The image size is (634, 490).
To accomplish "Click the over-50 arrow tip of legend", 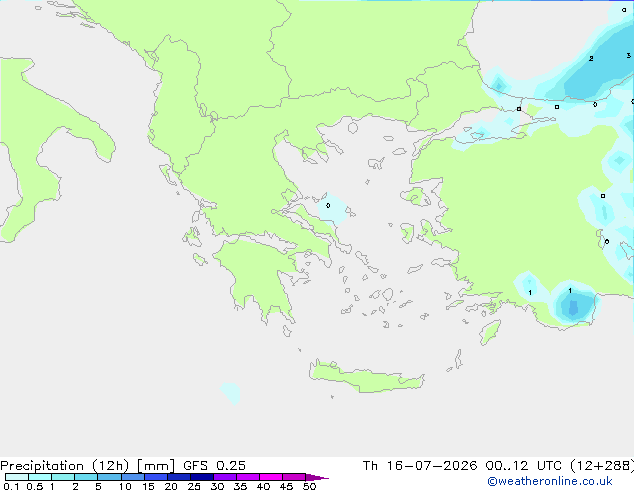I will (x=317, y=477).
